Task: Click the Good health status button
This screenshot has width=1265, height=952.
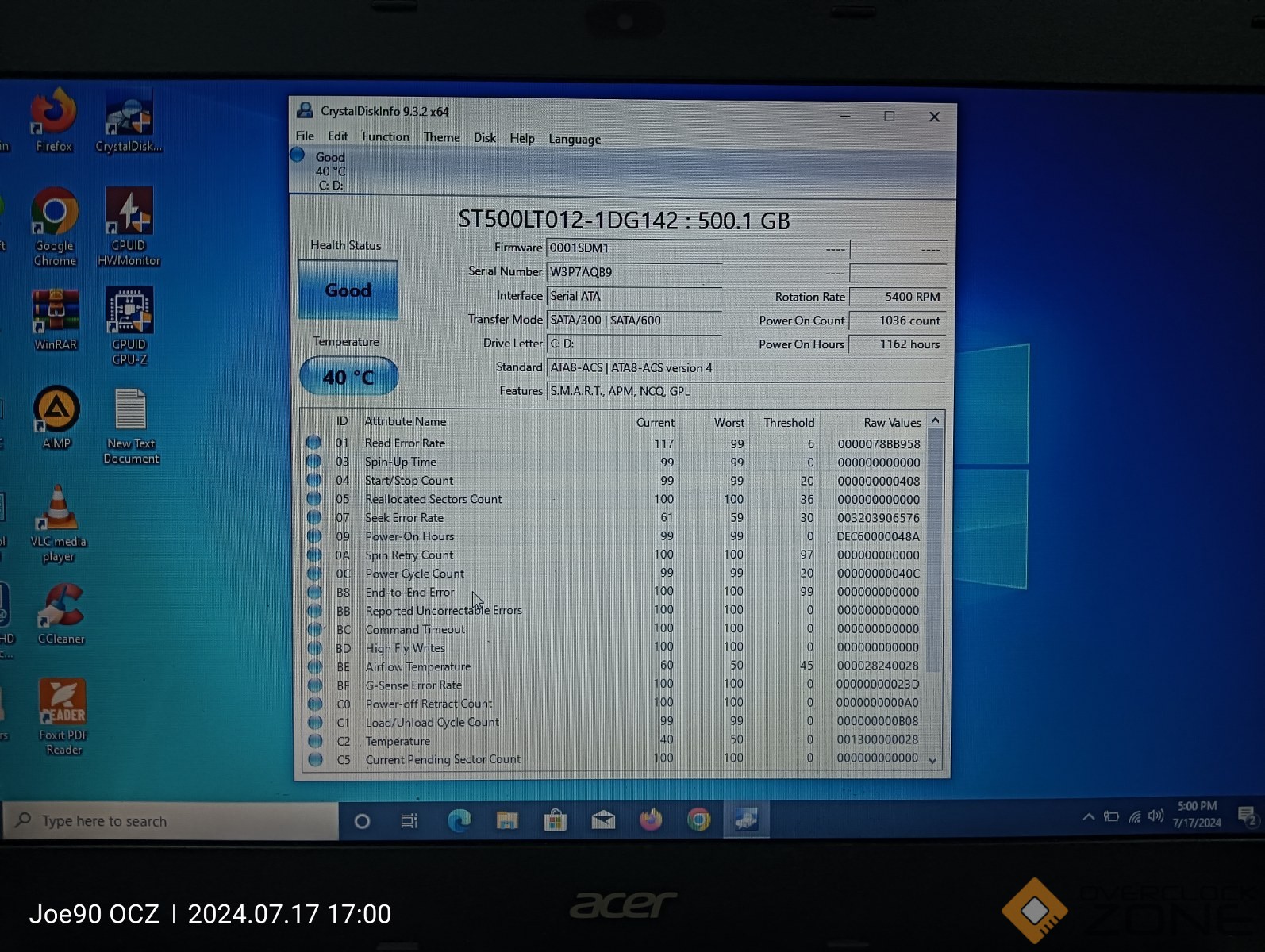Action: tap(348, 290)
